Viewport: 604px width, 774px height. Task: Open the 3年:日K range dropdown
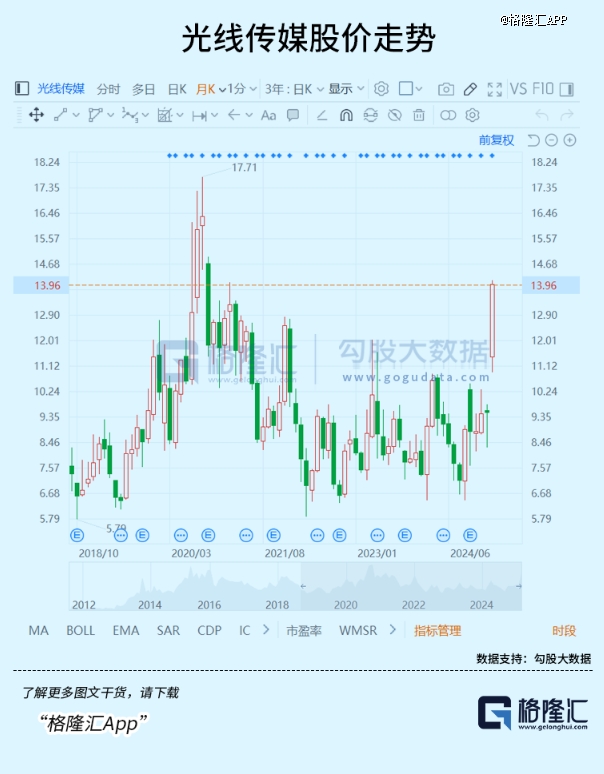pyautogui.click(x=290, y=89)
